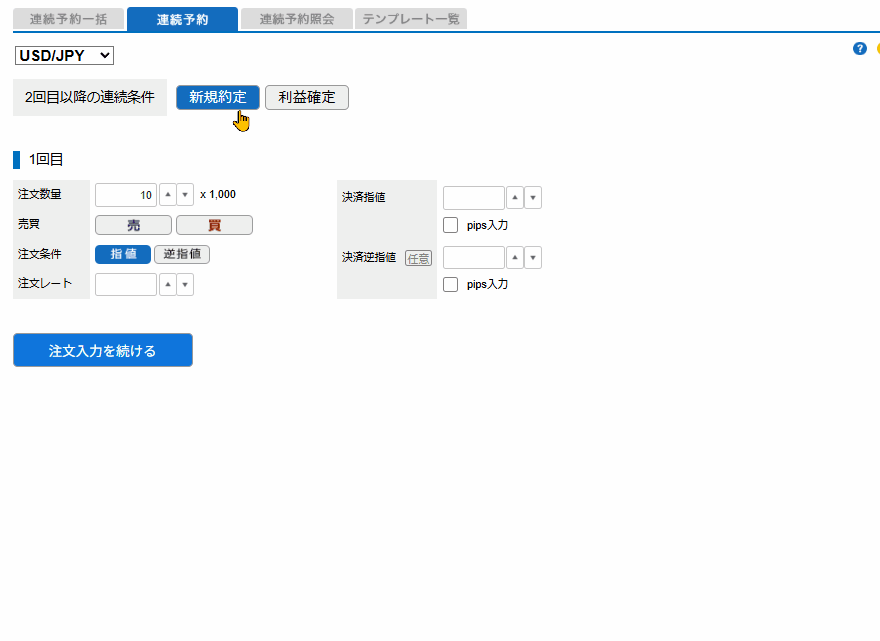
Task: Choose the 指値 order condition
Action: coord(122,254)
